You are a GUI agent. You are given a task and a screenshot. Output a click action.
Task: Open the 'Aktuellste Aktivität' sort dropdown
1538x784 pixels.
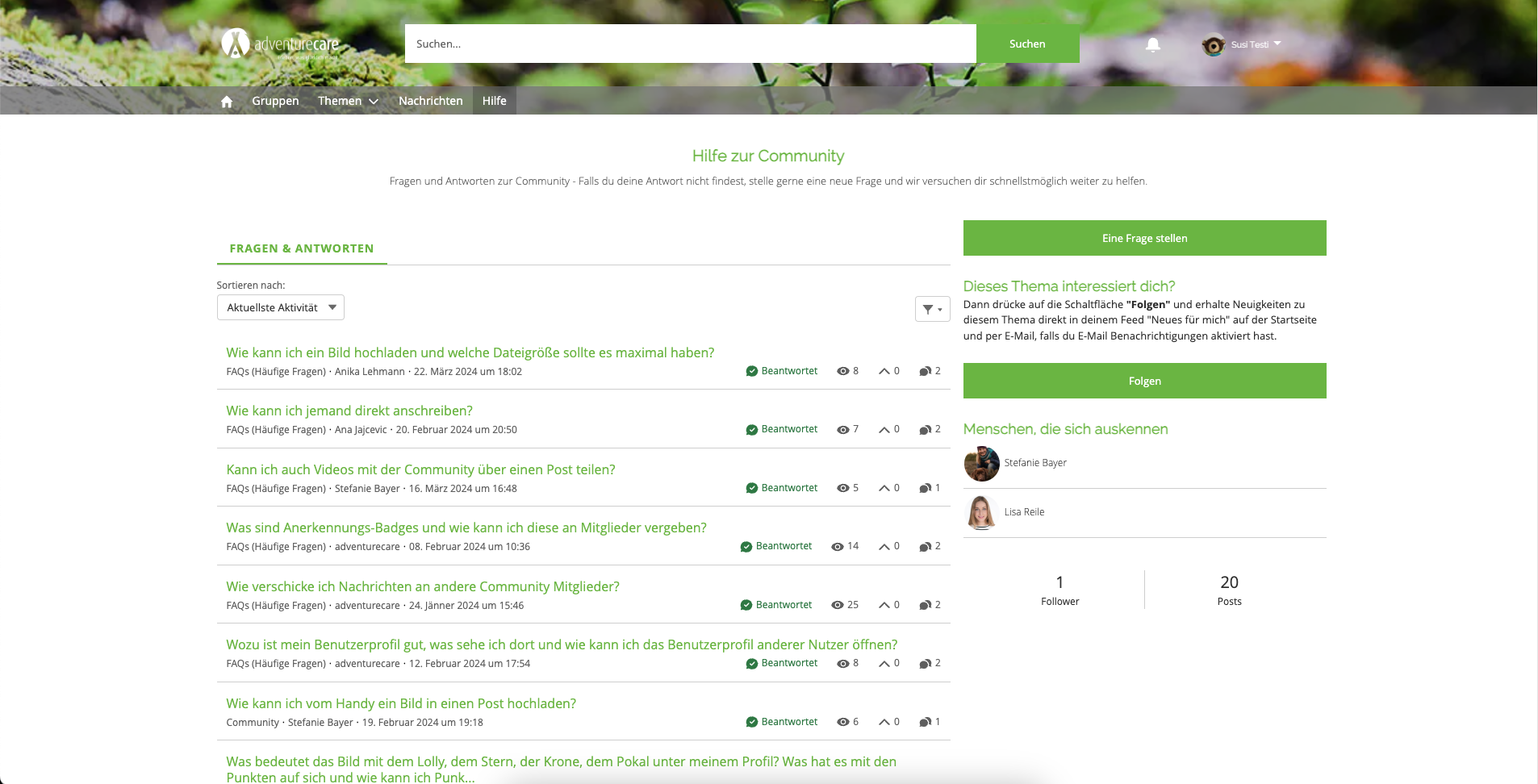click(280, 307)
